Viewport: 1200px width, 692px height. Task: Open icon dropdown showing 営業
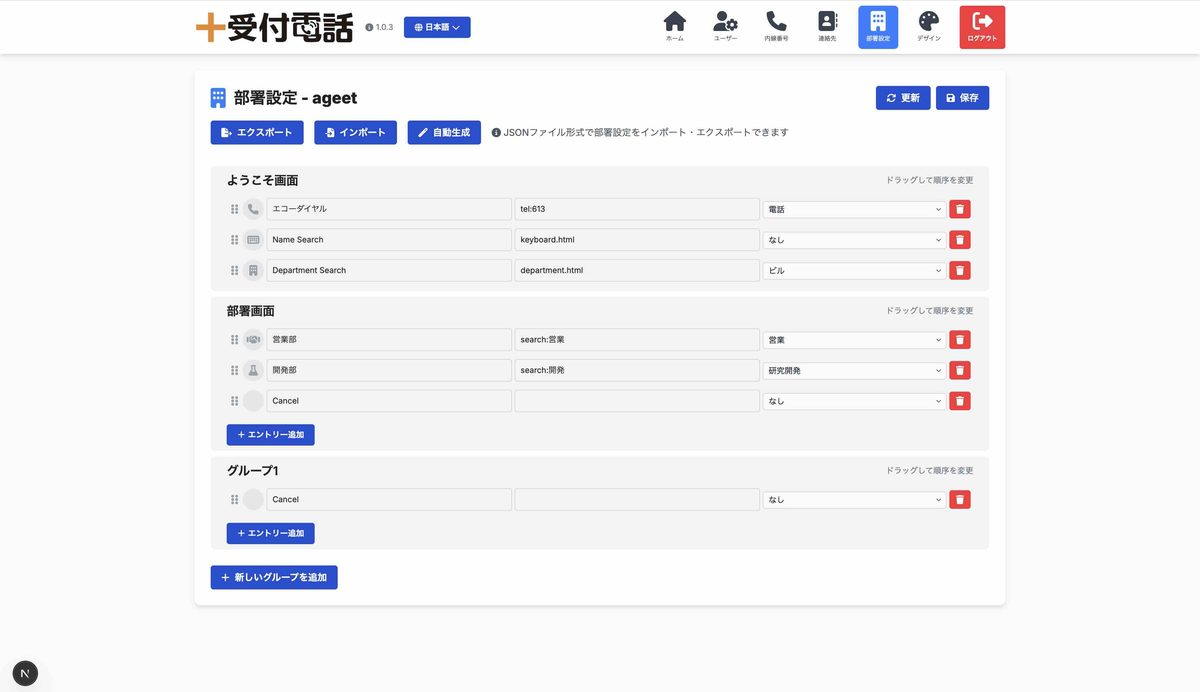point(854,340)
